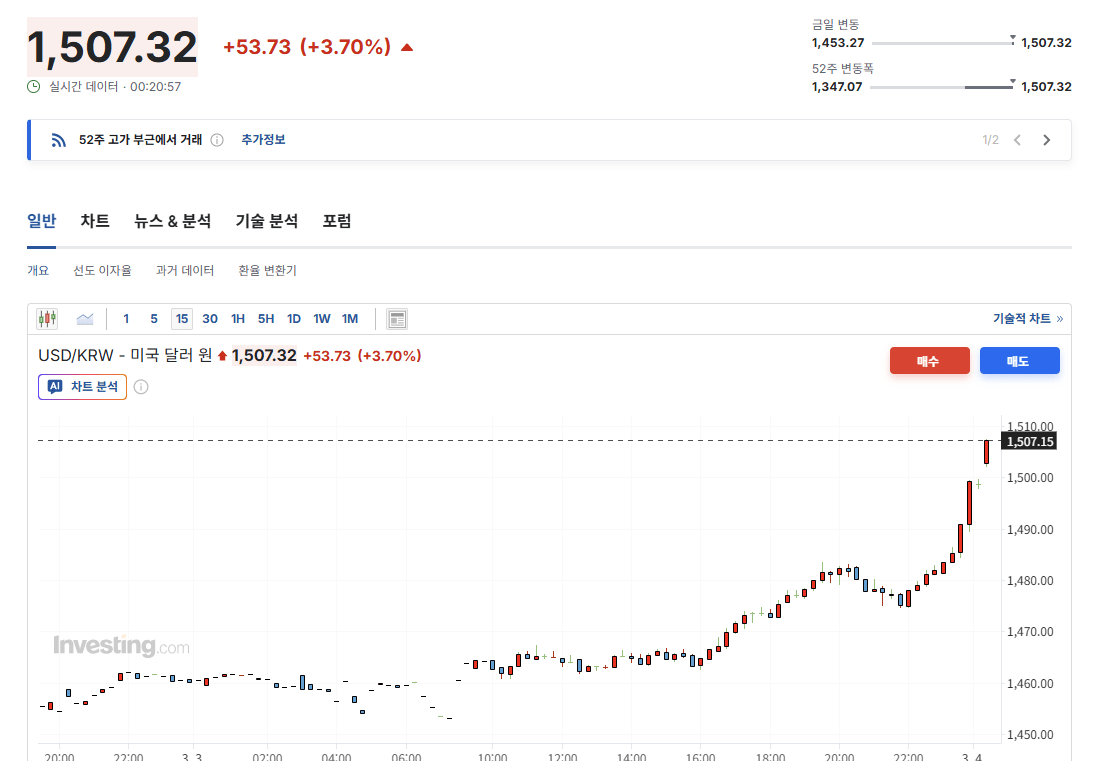The width and height of the screenshot is (1094, 761).
Task: Select the 1H chart interval
Action: pyautogui.click(x=238, y=319)
